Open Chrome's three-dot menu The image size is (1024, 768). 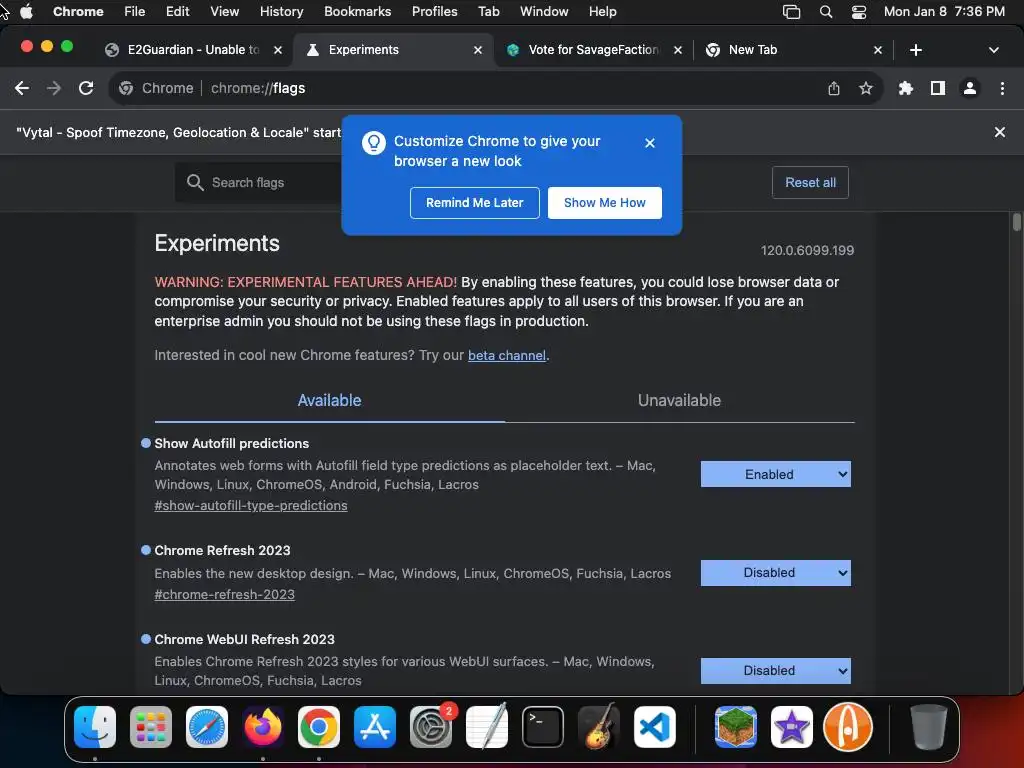tap(1002, 88)
